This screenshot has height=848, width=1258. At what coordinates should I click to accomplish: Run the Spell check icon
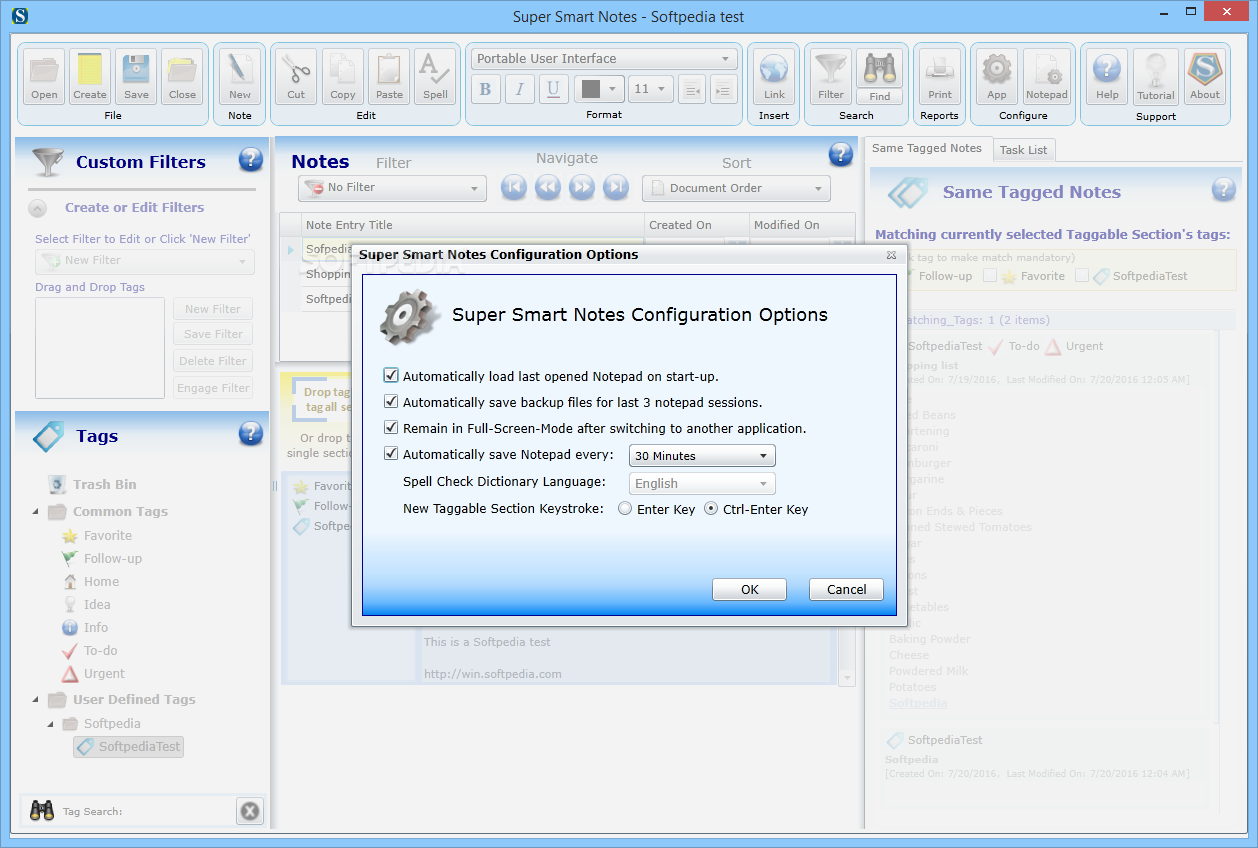(x=435, y=77)
